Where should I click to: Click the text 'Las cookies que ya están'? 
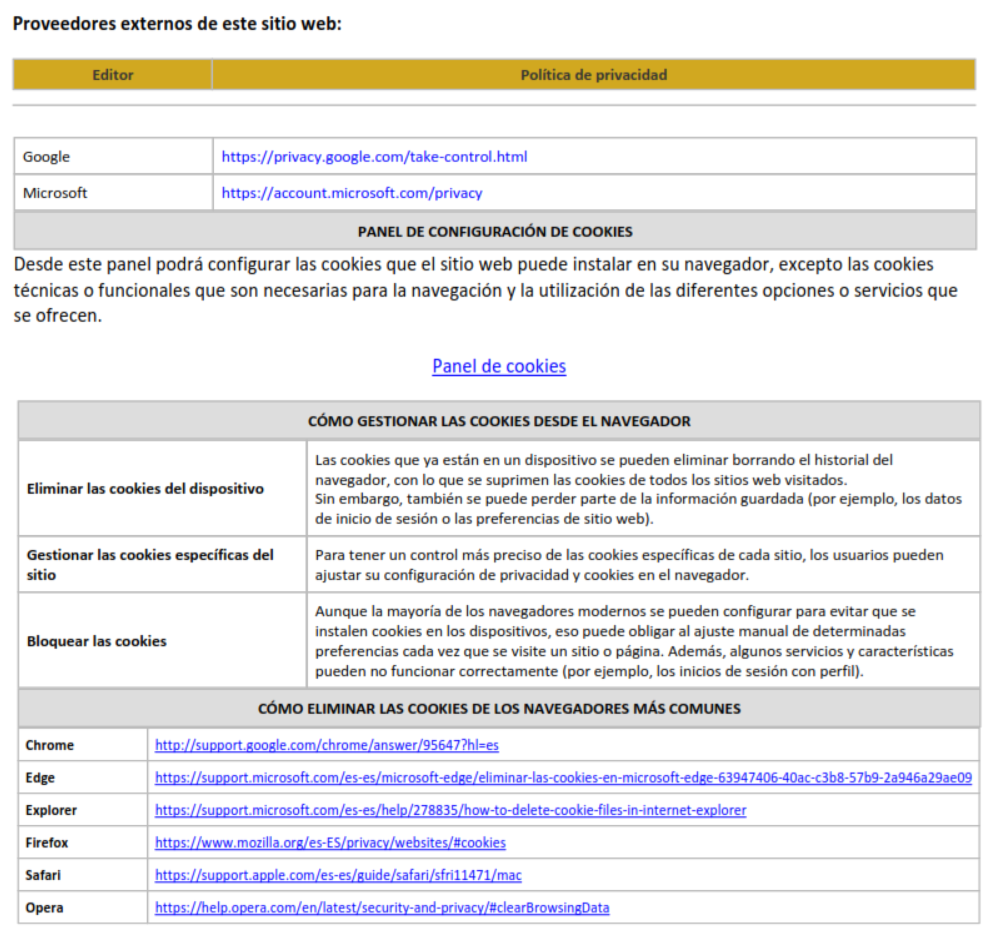tap(638, 489)
